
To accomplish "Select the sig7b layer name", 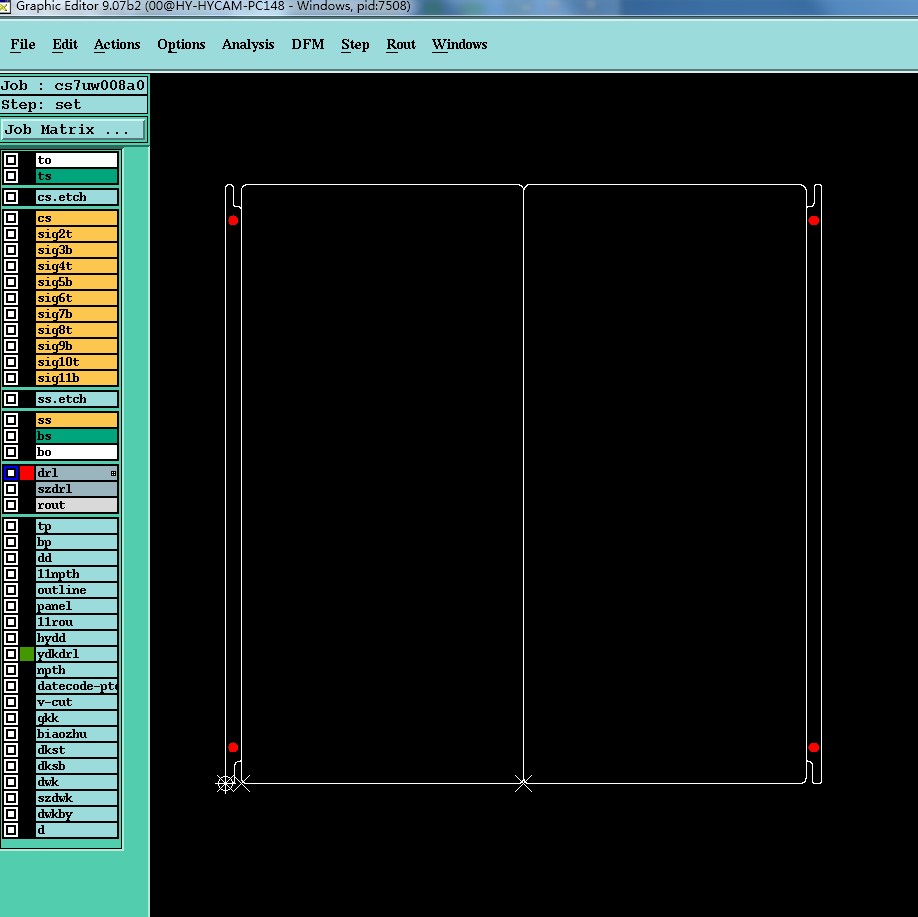I will pos(77,314).
